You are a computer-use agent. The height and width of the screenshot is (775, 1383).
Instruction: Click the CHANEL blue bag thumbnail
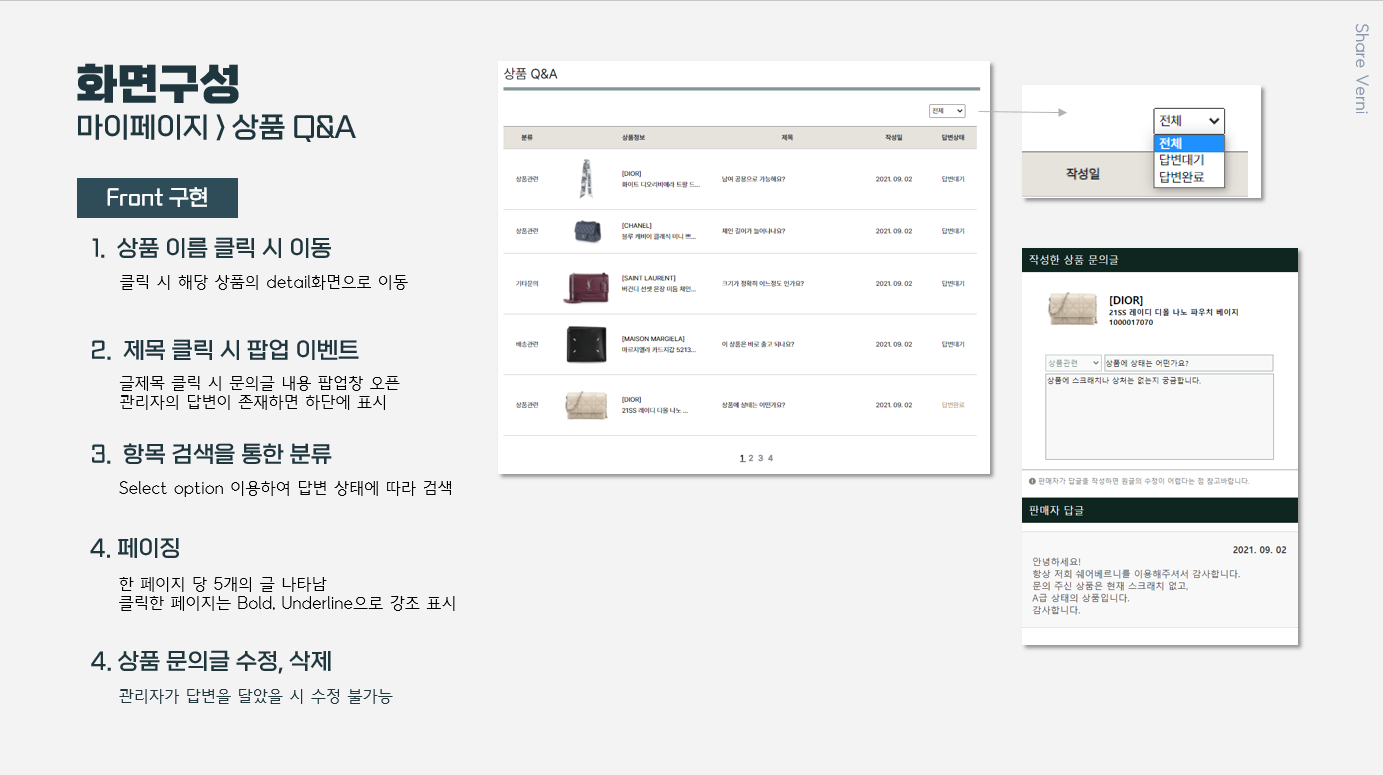(588, 231)
